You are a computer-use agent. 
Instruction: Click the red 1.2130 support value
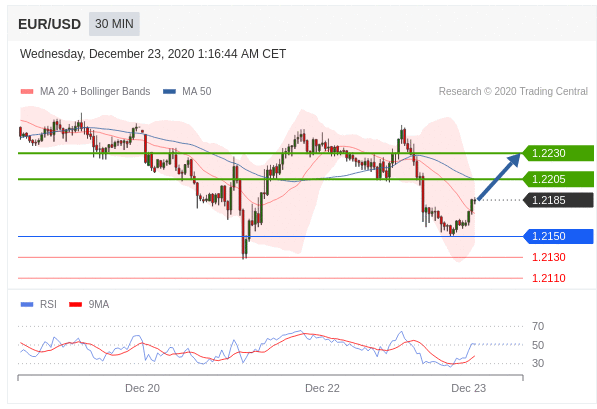[549, 257]
